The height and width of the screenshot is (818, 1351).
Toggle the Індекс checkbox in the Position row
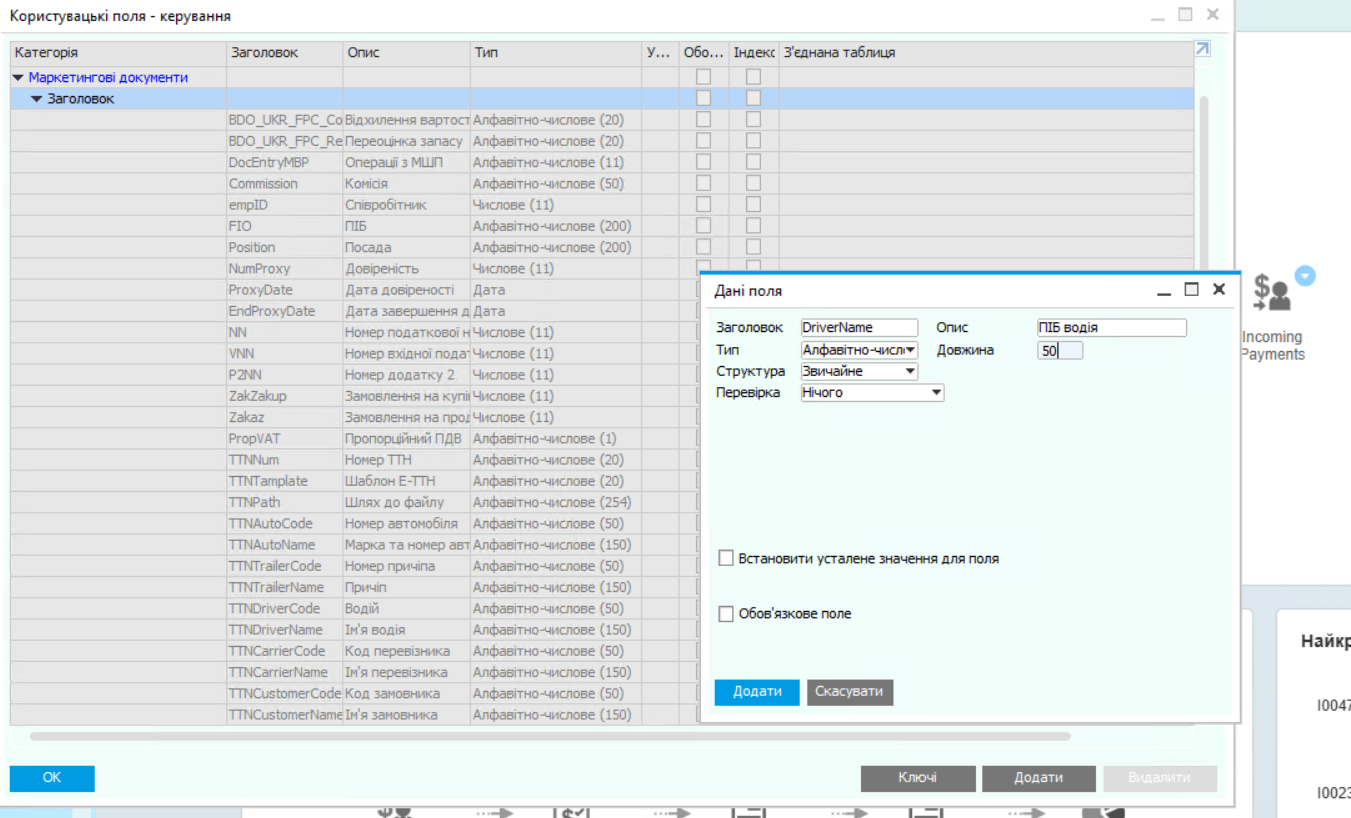click(x=753, y=247)
